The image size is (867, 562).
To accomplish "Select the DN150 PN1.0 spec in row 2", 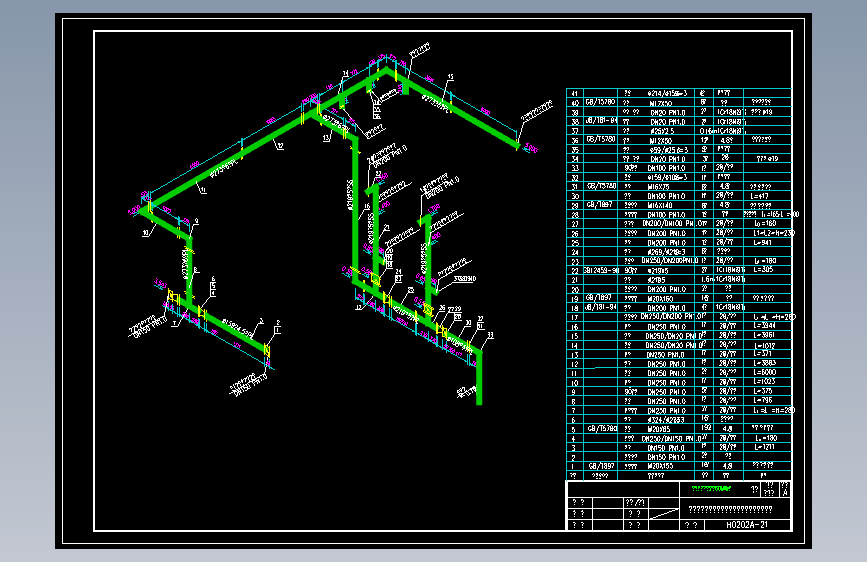I will [x=666, y=457].
